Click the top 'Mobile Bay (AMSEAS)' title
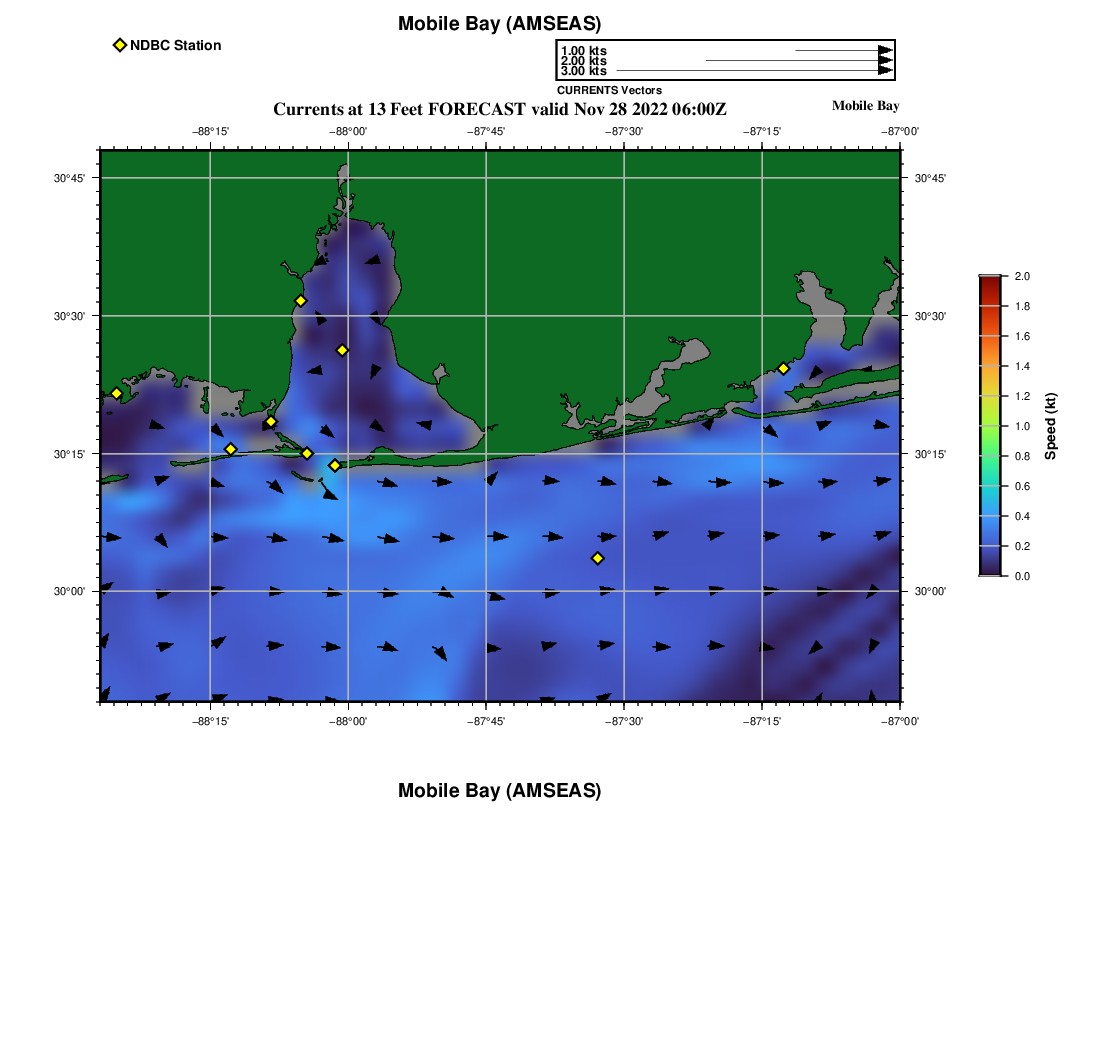Viewport: 1100px width, 1050px height. (499, 24)
